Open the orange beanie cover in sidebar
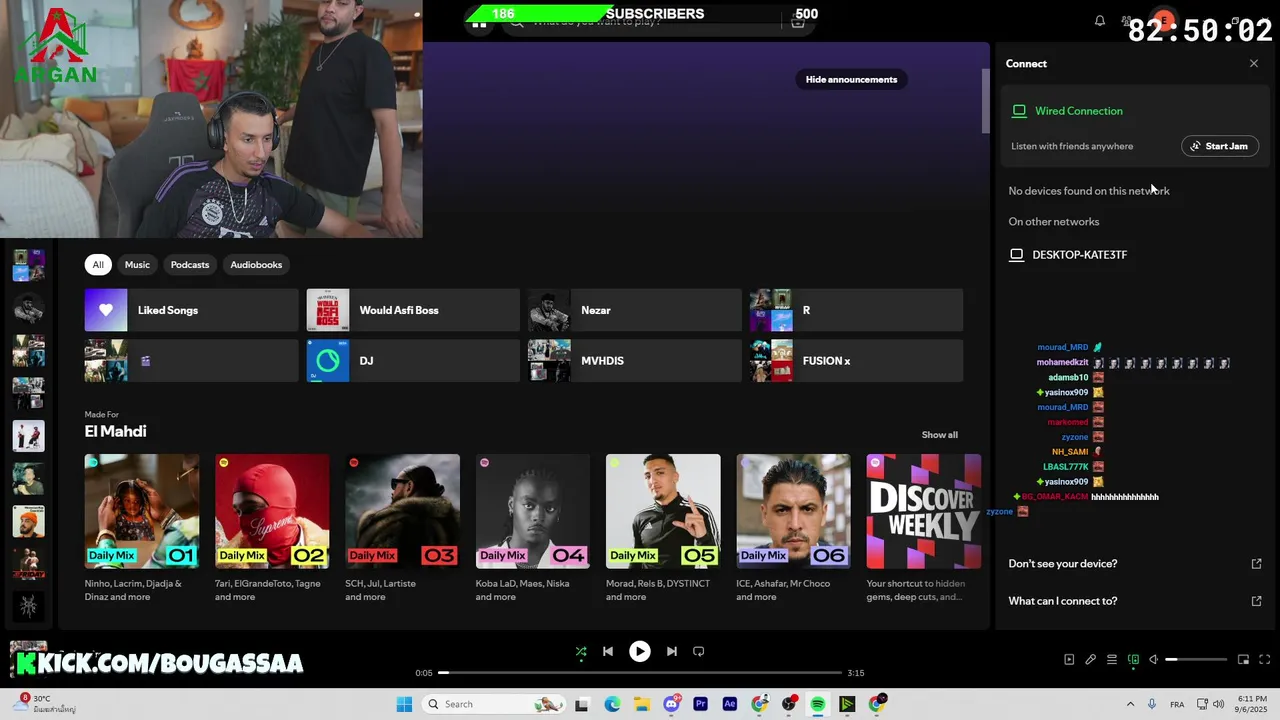1280x720 pixels. click(x=28, y=521)
